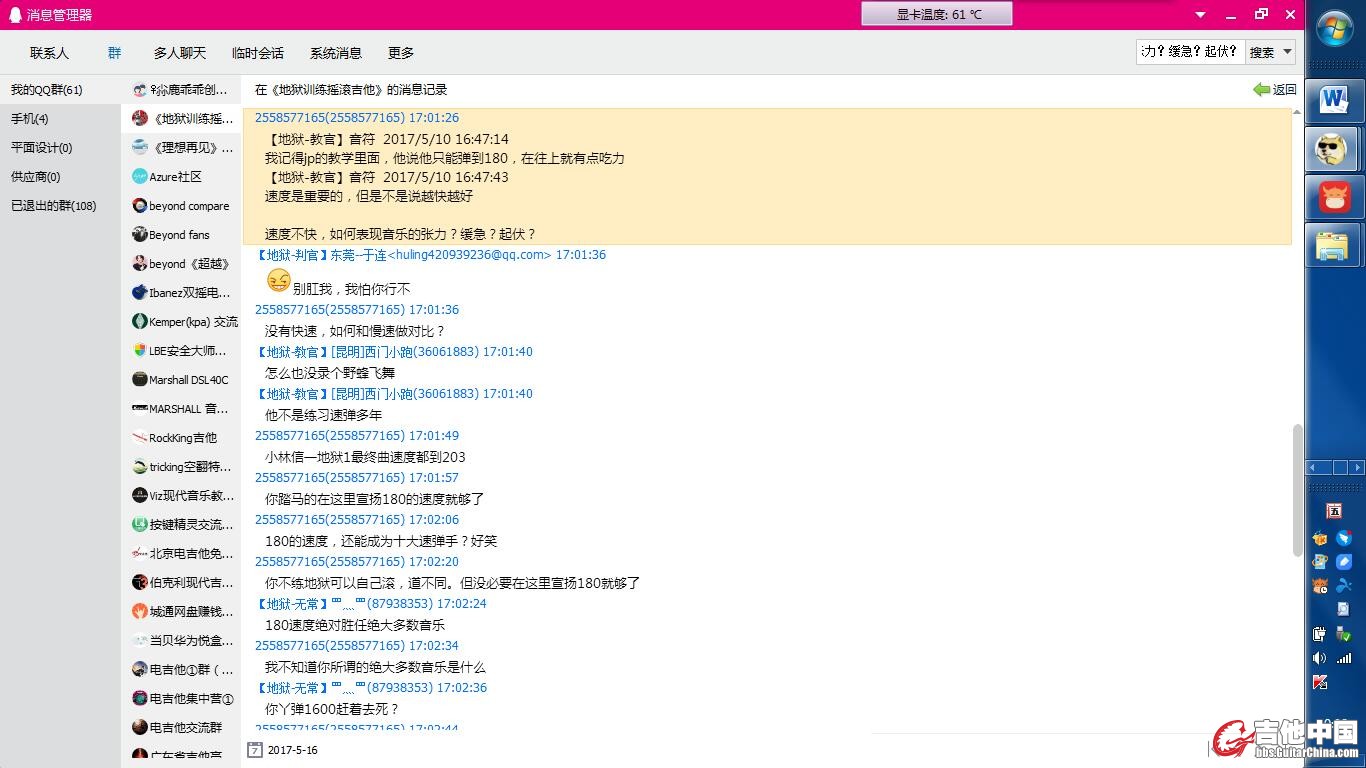Screen dimensions: 1366x768
Task: Open the File Explorer taskbar icon
Action: tap(1333, 246)
